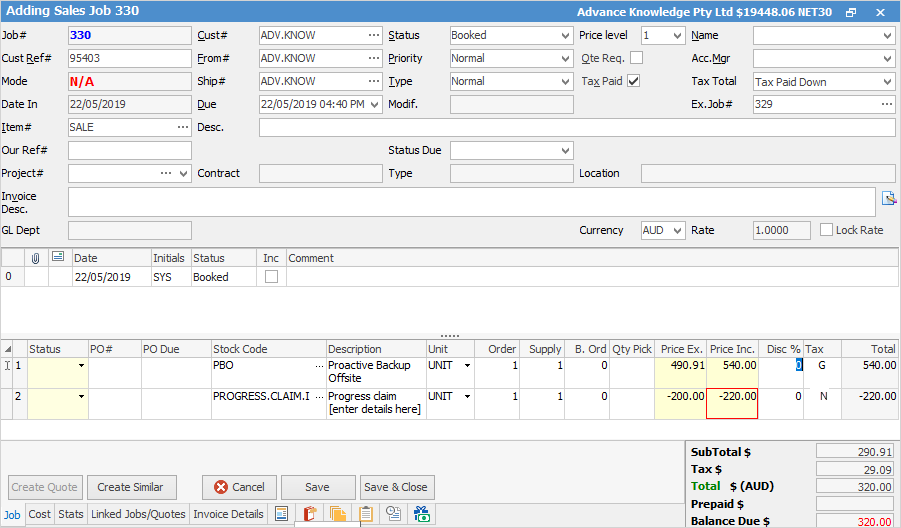This screenshot has height=528, width=901.
Task: Open the clock schedule icon tab at bottom
Action: 393,514
